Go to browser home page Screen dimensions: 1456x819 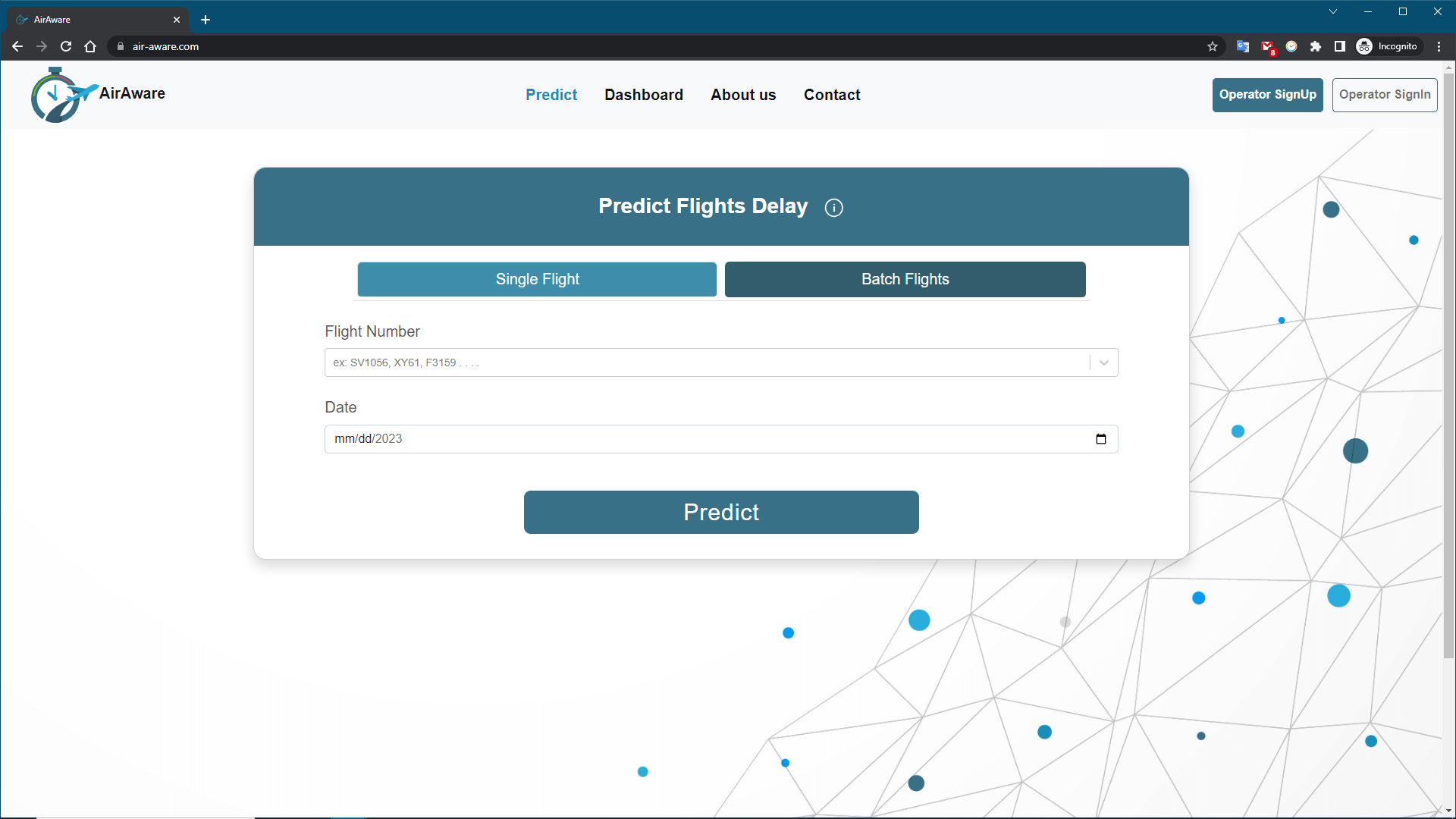point(90,46)
